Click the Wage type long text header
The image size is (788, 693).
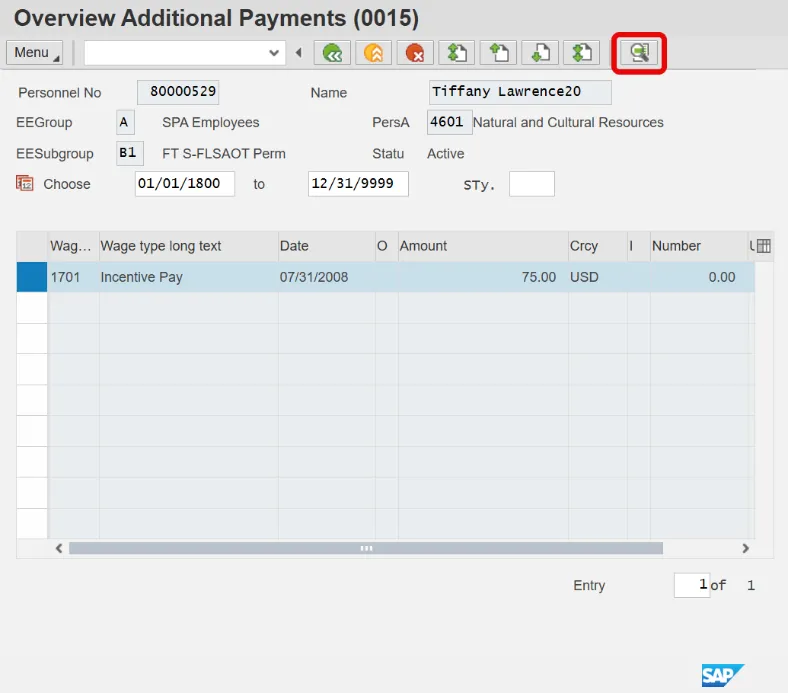[x=187, y=246]
